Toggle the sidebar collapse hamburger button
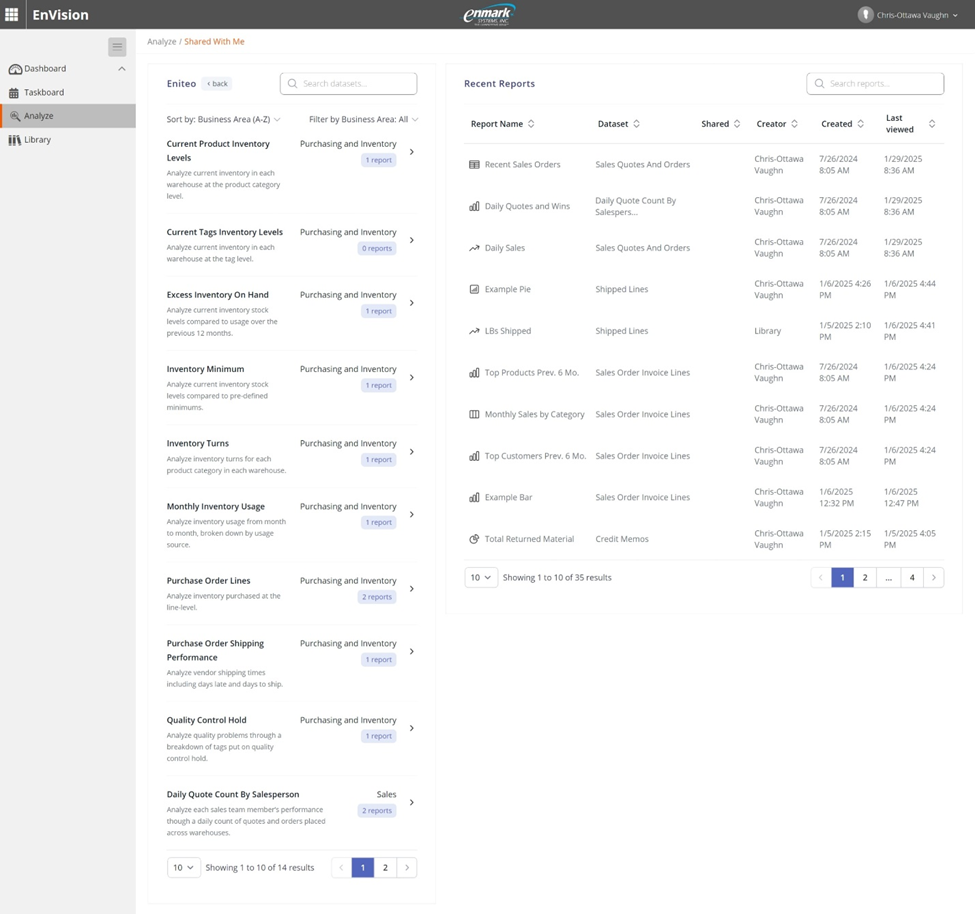This screenshot has height=914, width=975. 117,46
